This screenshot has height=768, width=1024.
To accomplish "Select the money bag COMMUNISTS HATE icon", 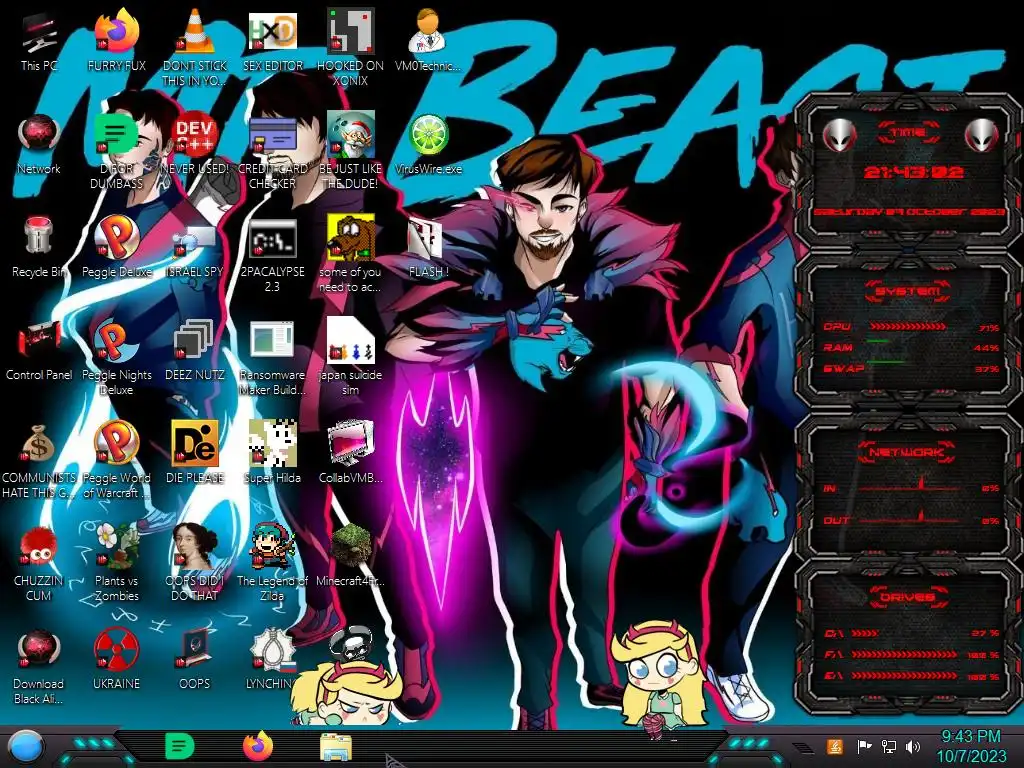I will click(x=39, y=461).
